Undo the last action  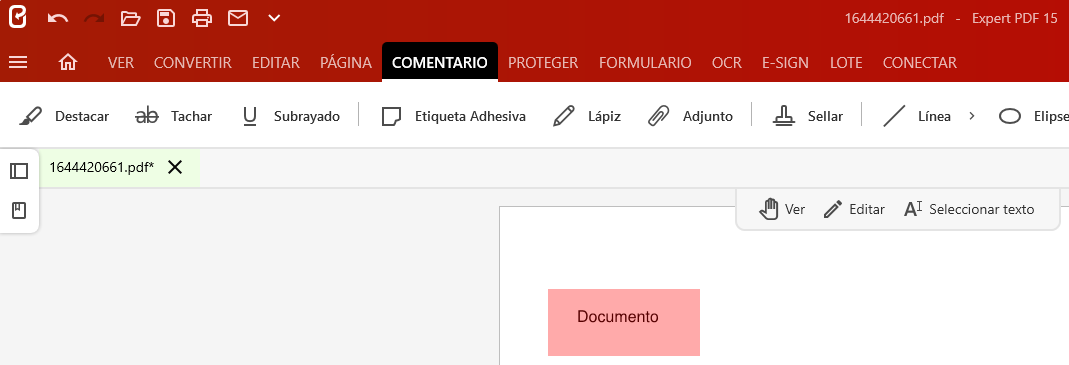pos(57,18)
